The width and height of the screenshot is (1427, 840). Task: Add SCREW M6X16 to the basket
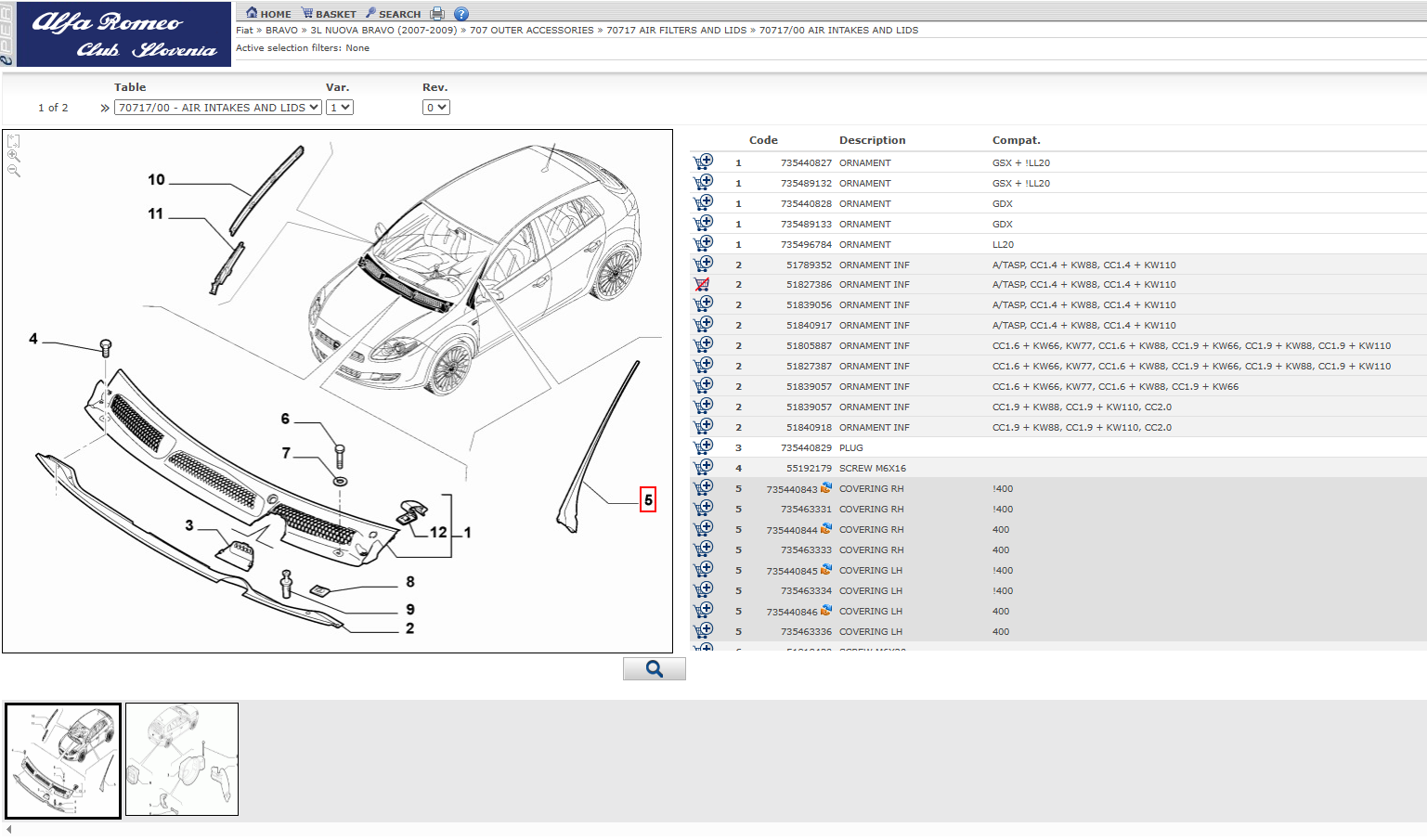(x=704, y=468)
